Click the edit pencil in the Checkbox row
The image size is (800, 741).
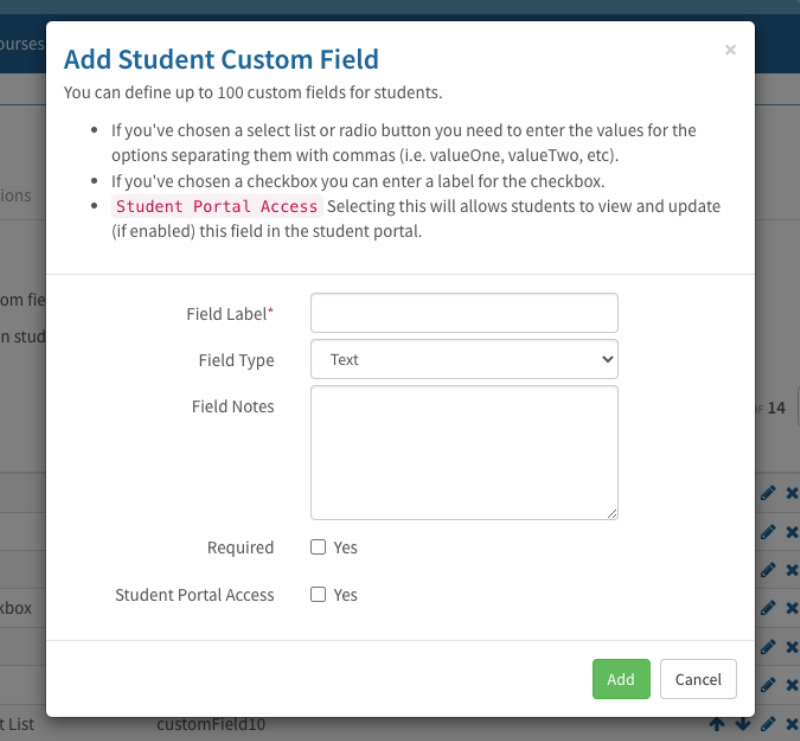coord(768,608)
